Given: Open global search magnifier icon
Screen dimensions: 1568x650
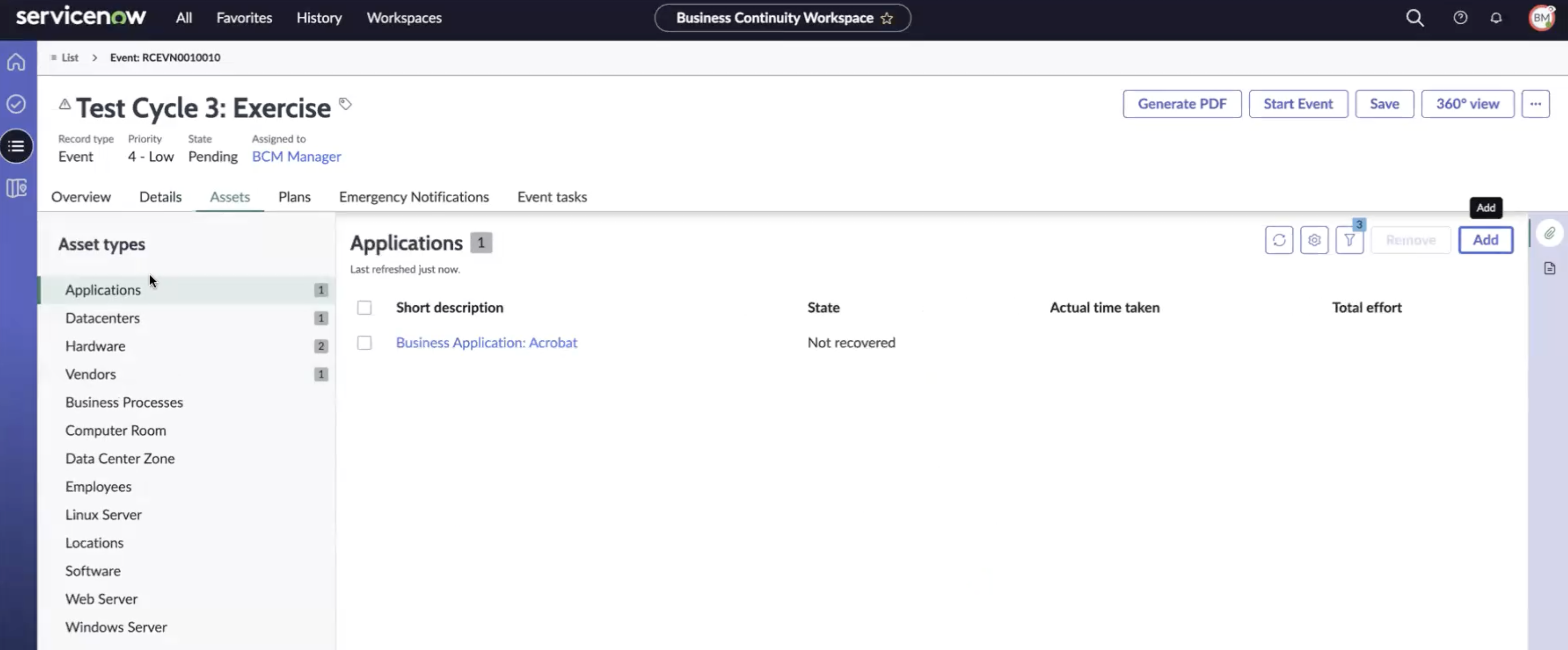Looking at the screenshot, I should (x=1415, y=18).
